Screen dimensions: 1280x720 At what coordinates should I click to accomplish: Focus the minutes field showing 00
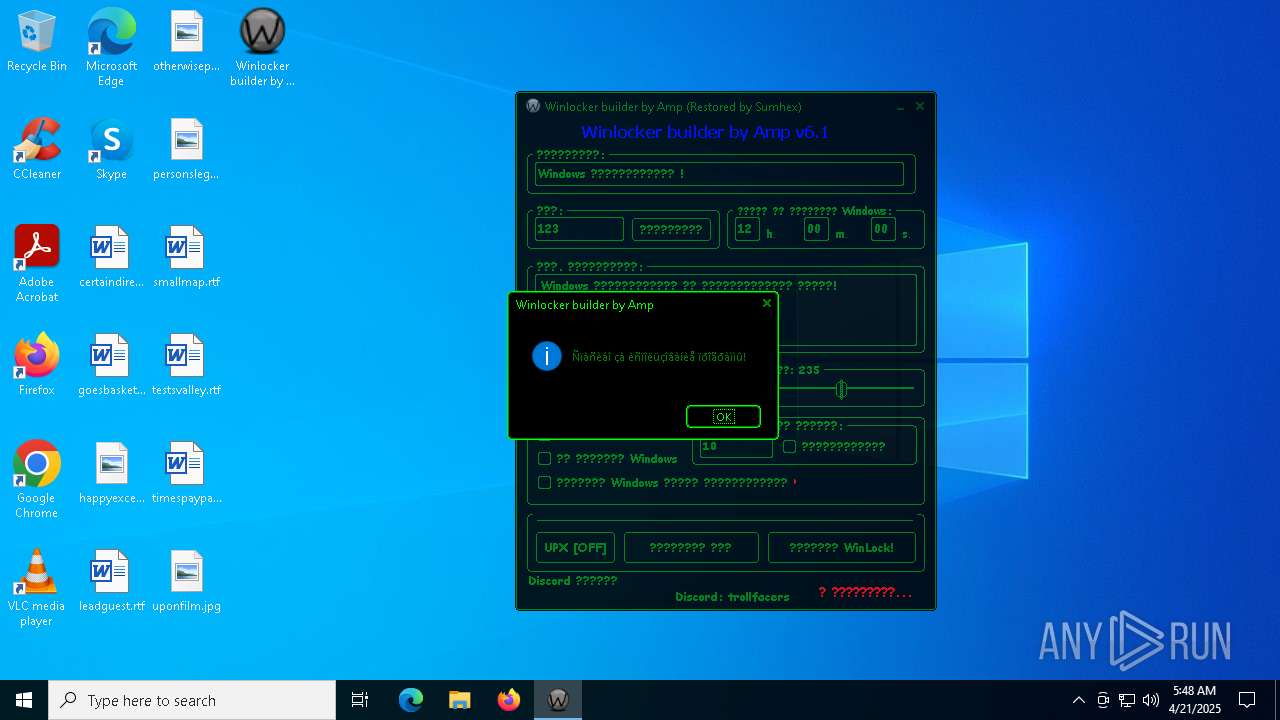(815, 229)
